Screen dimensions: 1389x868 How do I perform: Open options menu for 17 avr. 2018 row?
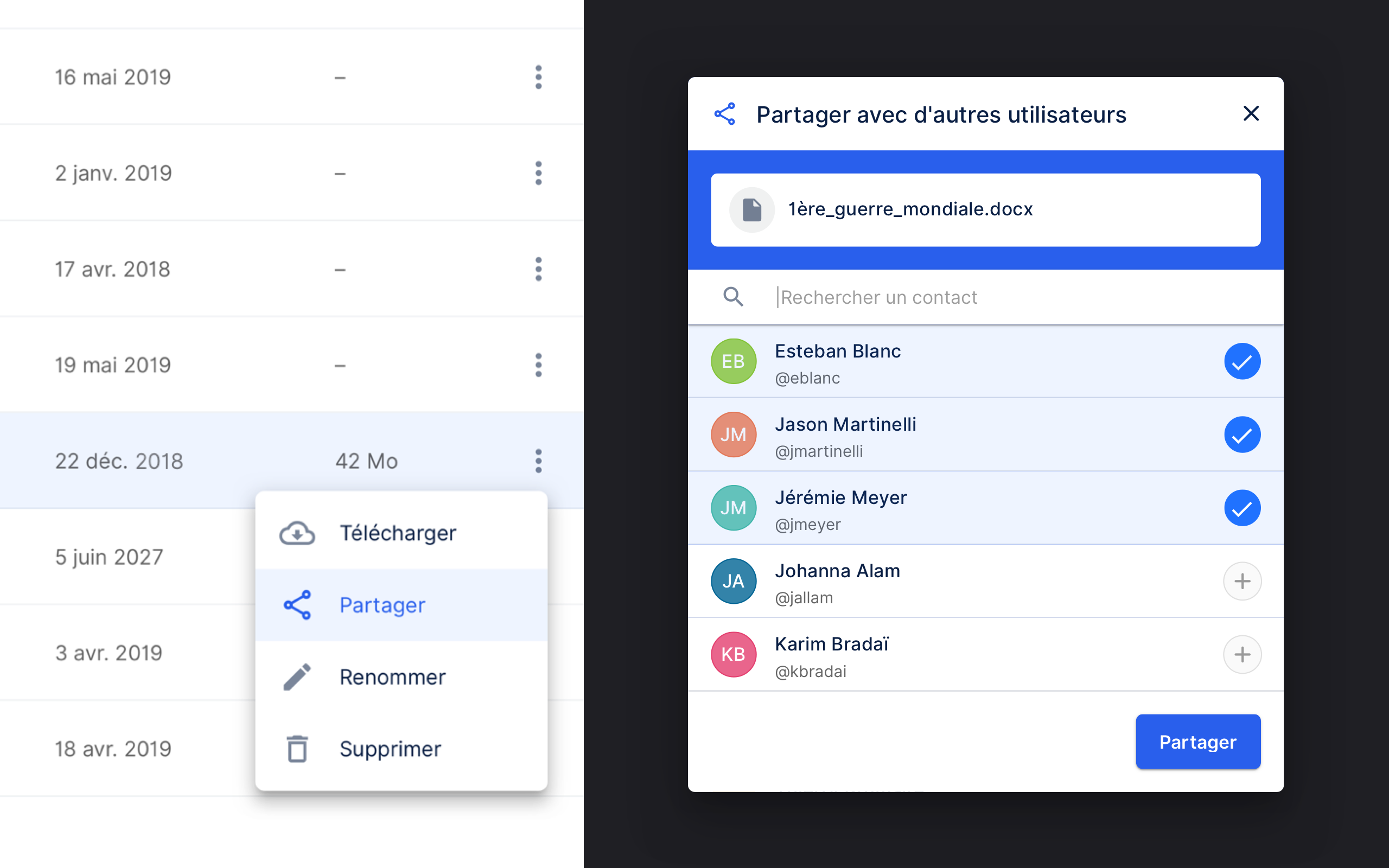[538, 269]
